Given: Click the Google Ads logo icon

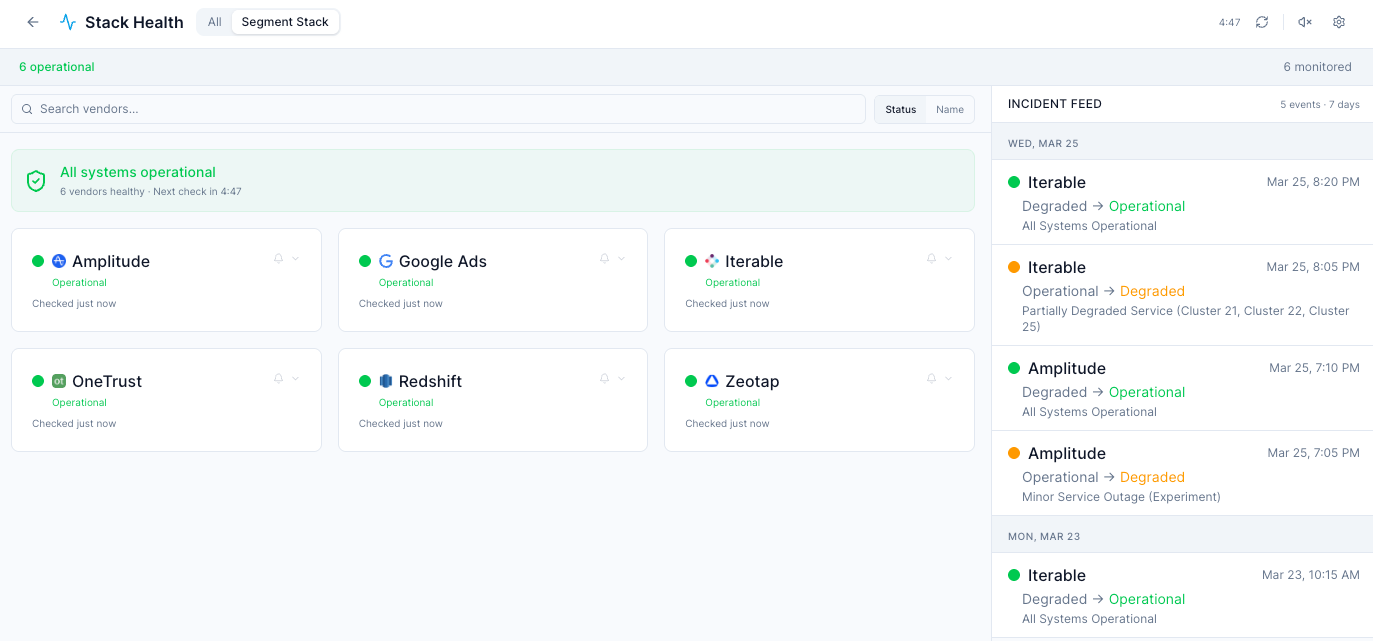Looking at the screenshot, I should point(386,261).
